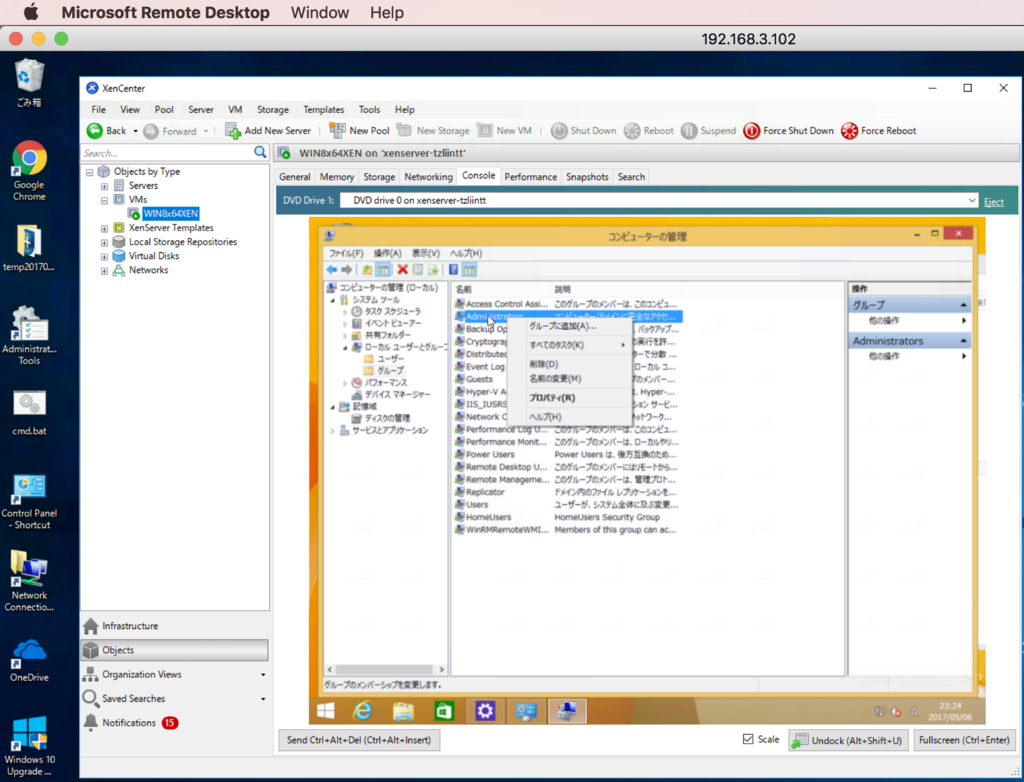
Task: Open Google Chrome desktop icon
Action: 29,171
